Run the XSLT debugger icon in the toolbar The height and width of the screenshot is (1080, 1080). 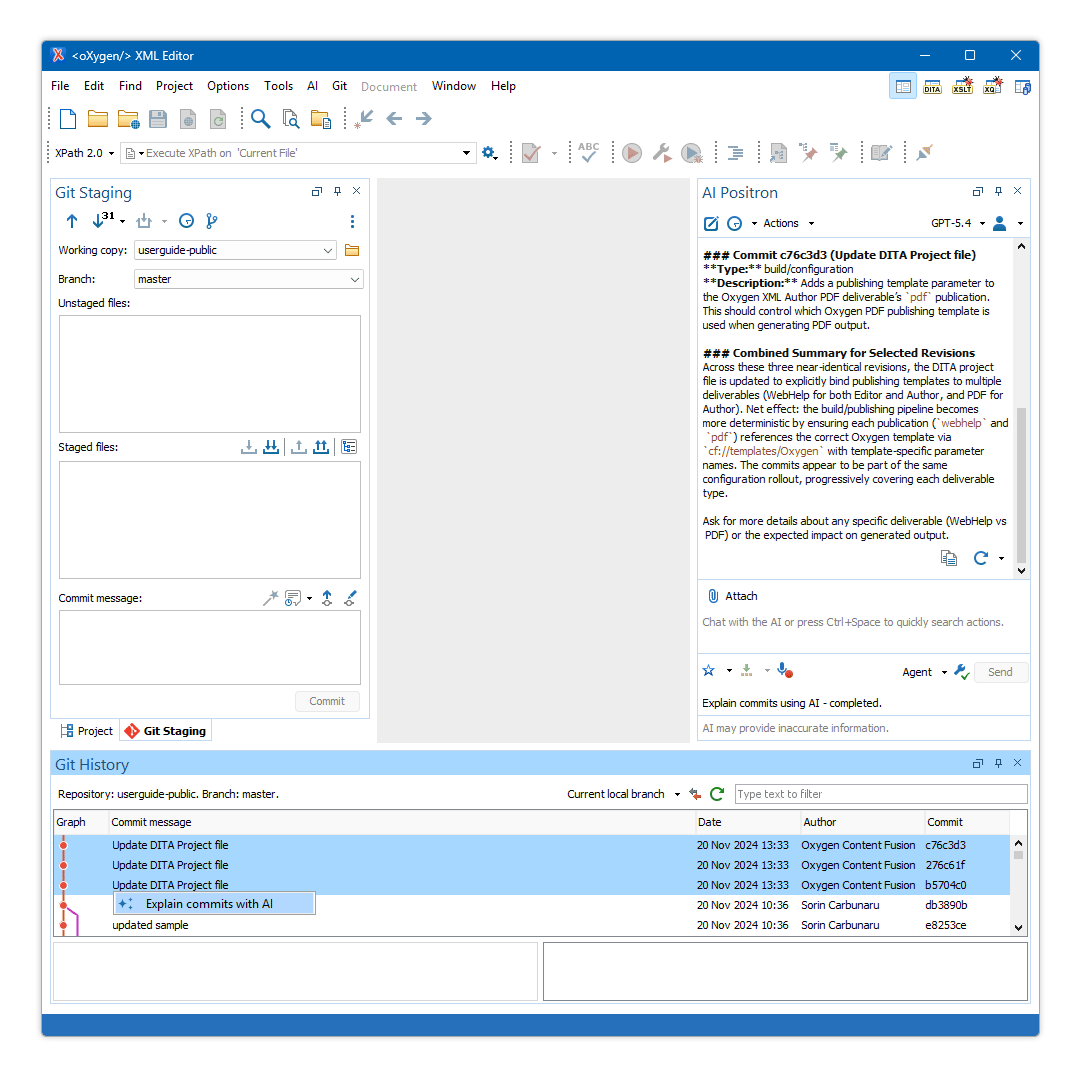(962, 87)
